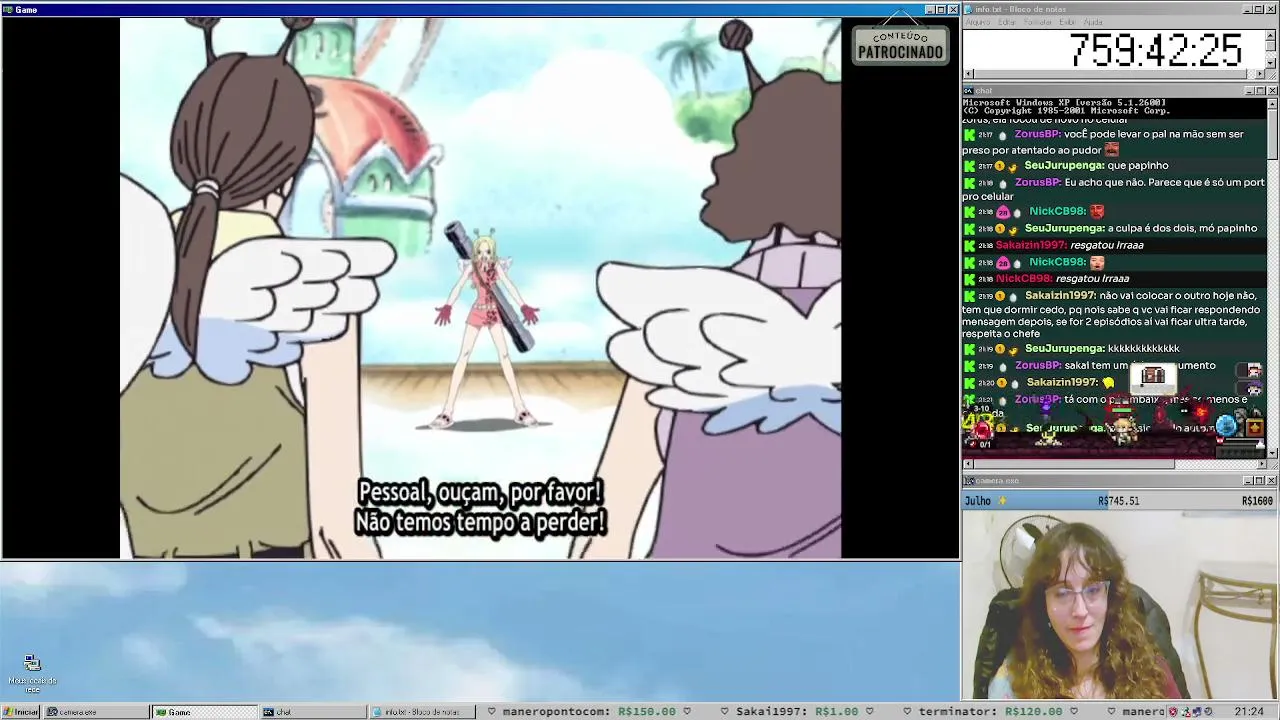Click the Sakai1997 R$1.00 ticker entry
The width and height of the screenshot is (1280, 720).
(x=797, y=712)
